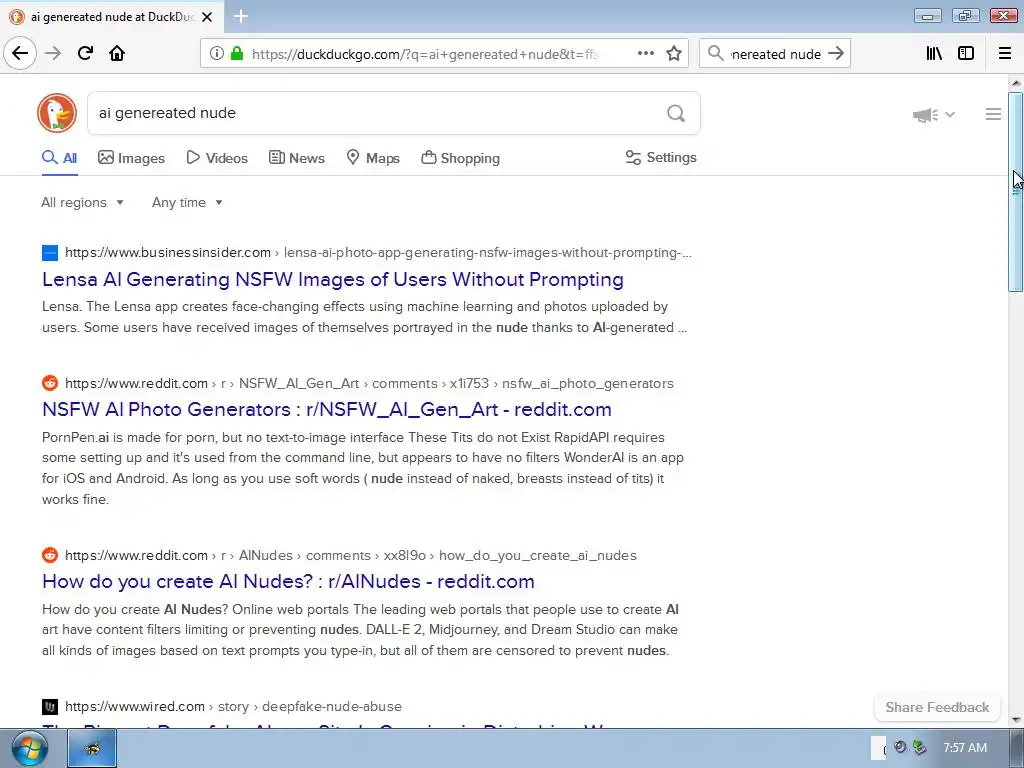
Task: Go back to the previous page
Action: pyautogui.click(x=20, y=53)
